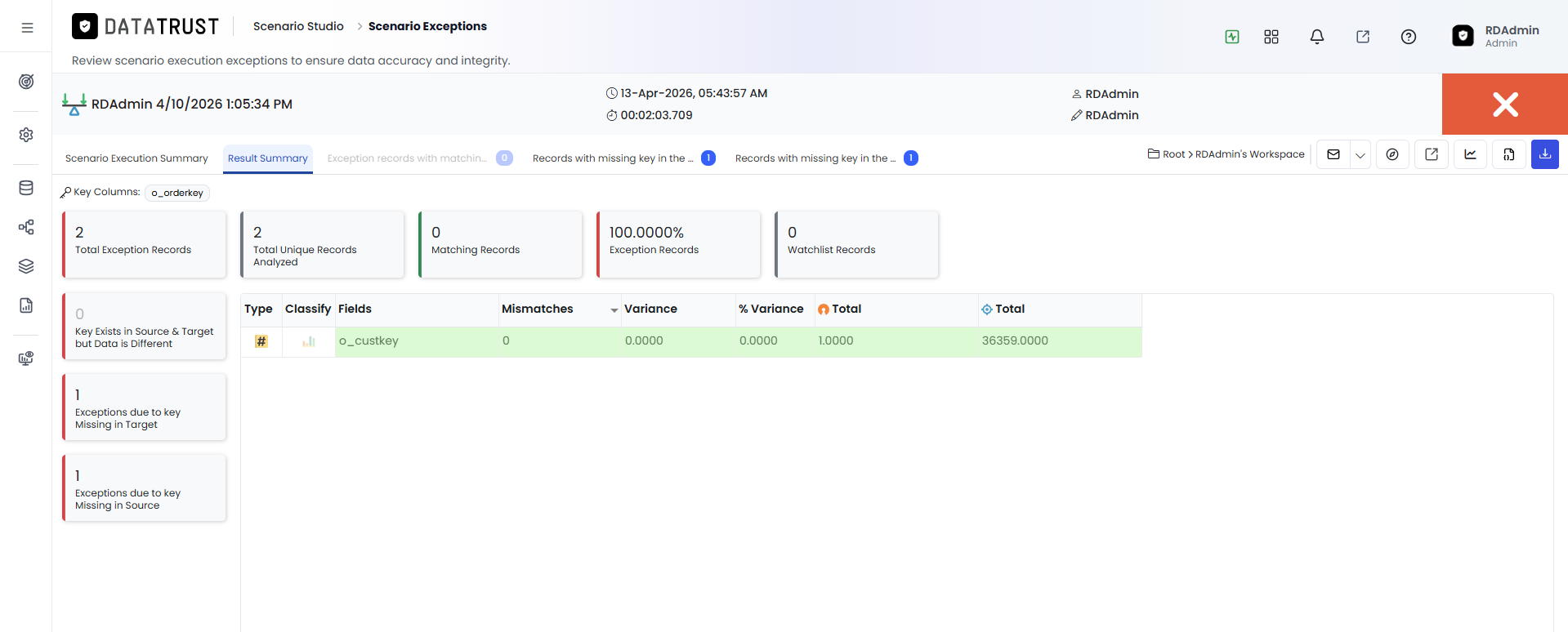
Task: Open the monitor admin sidebar icon
Action: click(26, 358)
